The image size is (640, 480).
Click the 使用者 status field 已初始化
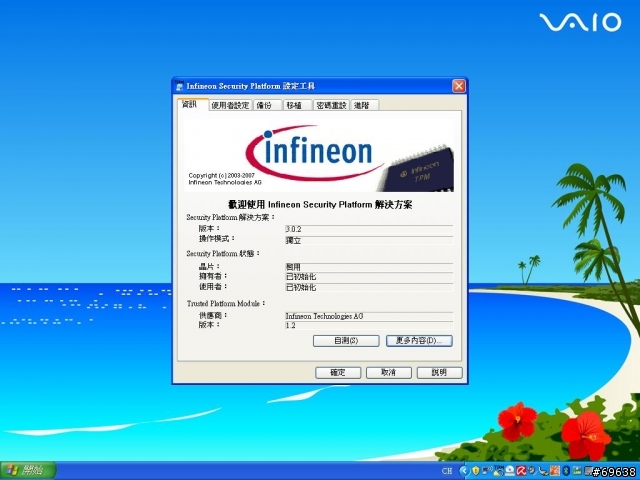pyautogui.click(x=369, y=287)
